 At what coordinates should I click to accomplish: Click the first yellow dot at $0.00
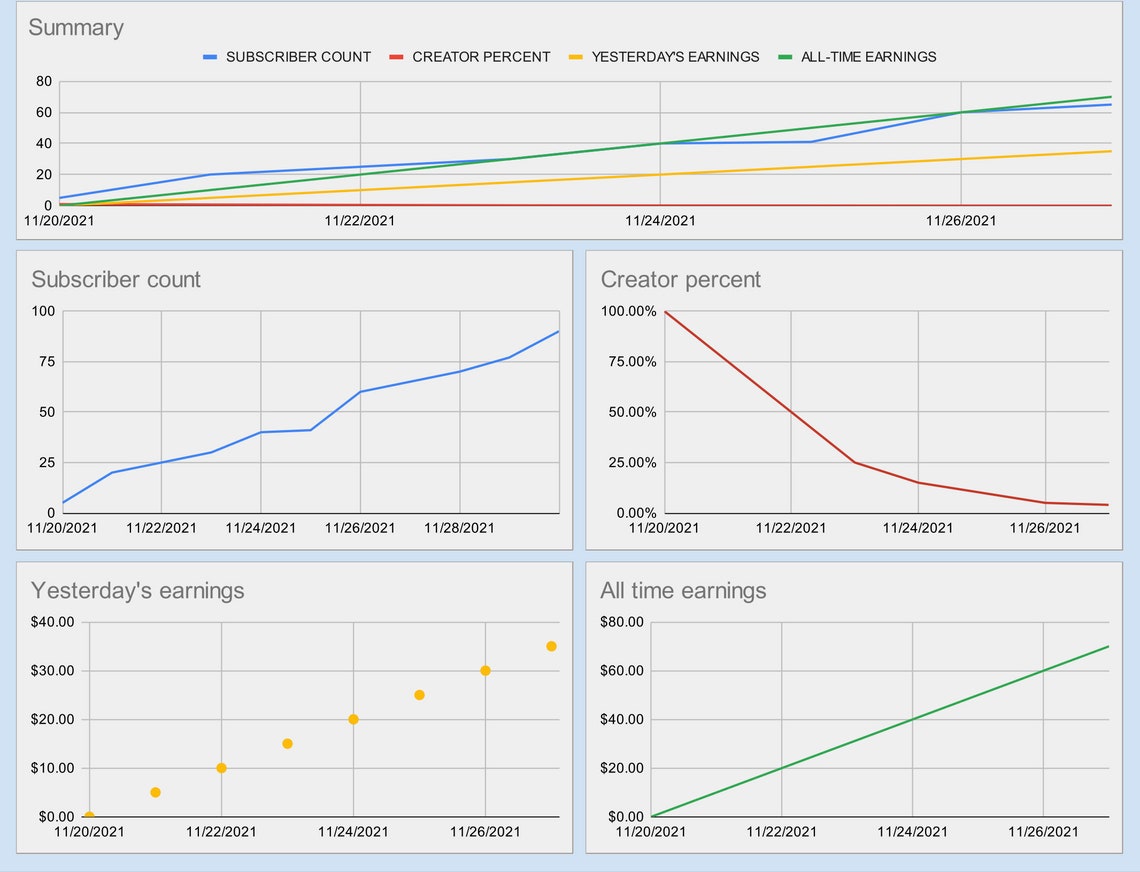pyautogui.click(x=88, y=816)
